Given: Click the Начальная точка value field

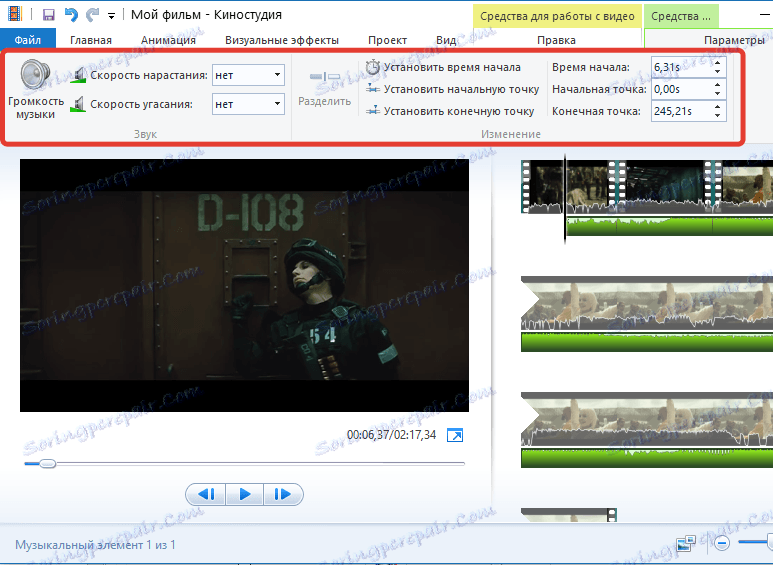Looking at the screenshot, I should tap(681, 89).
